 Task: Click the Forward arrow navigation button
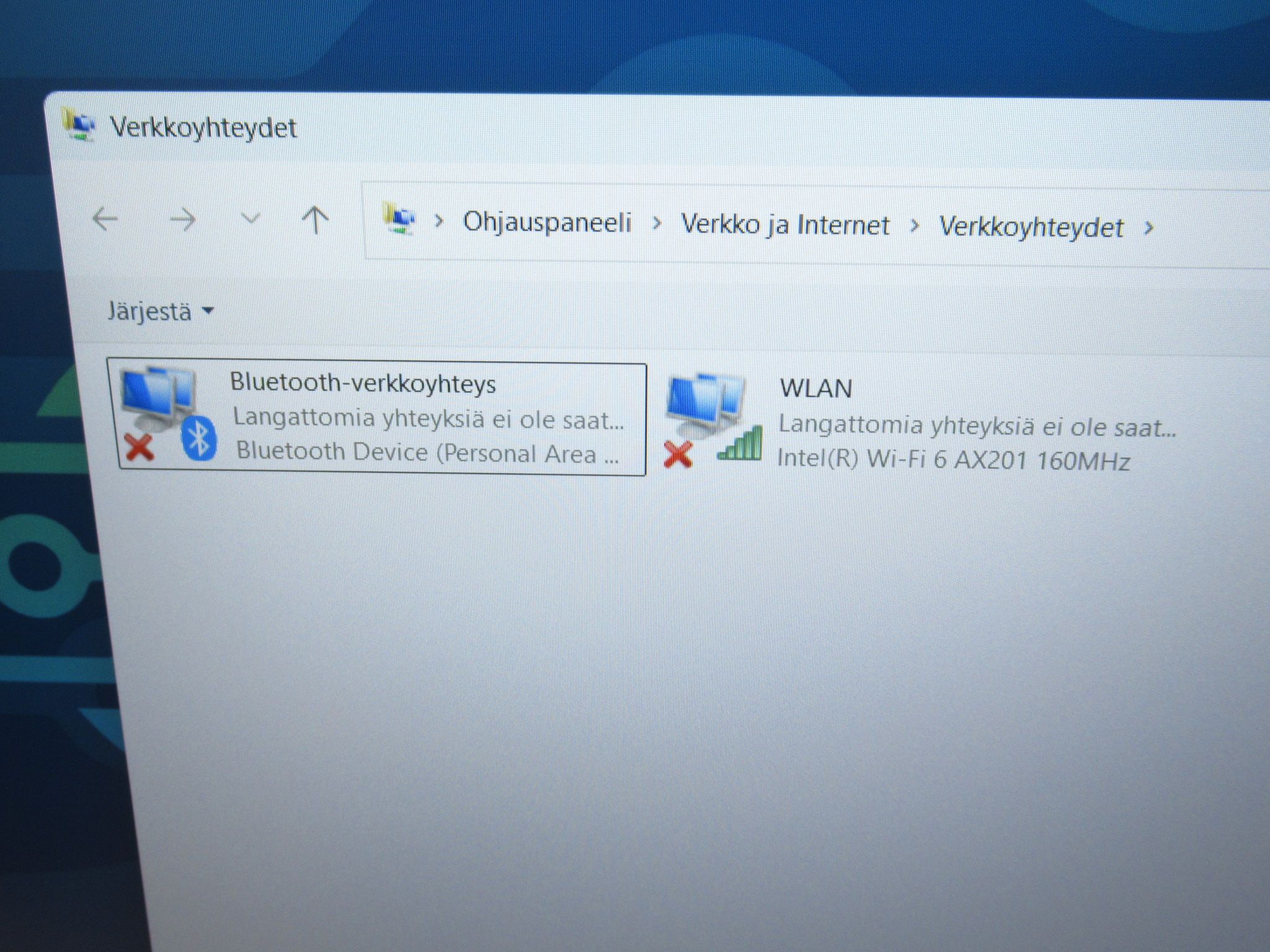click(x=183, y=219)
